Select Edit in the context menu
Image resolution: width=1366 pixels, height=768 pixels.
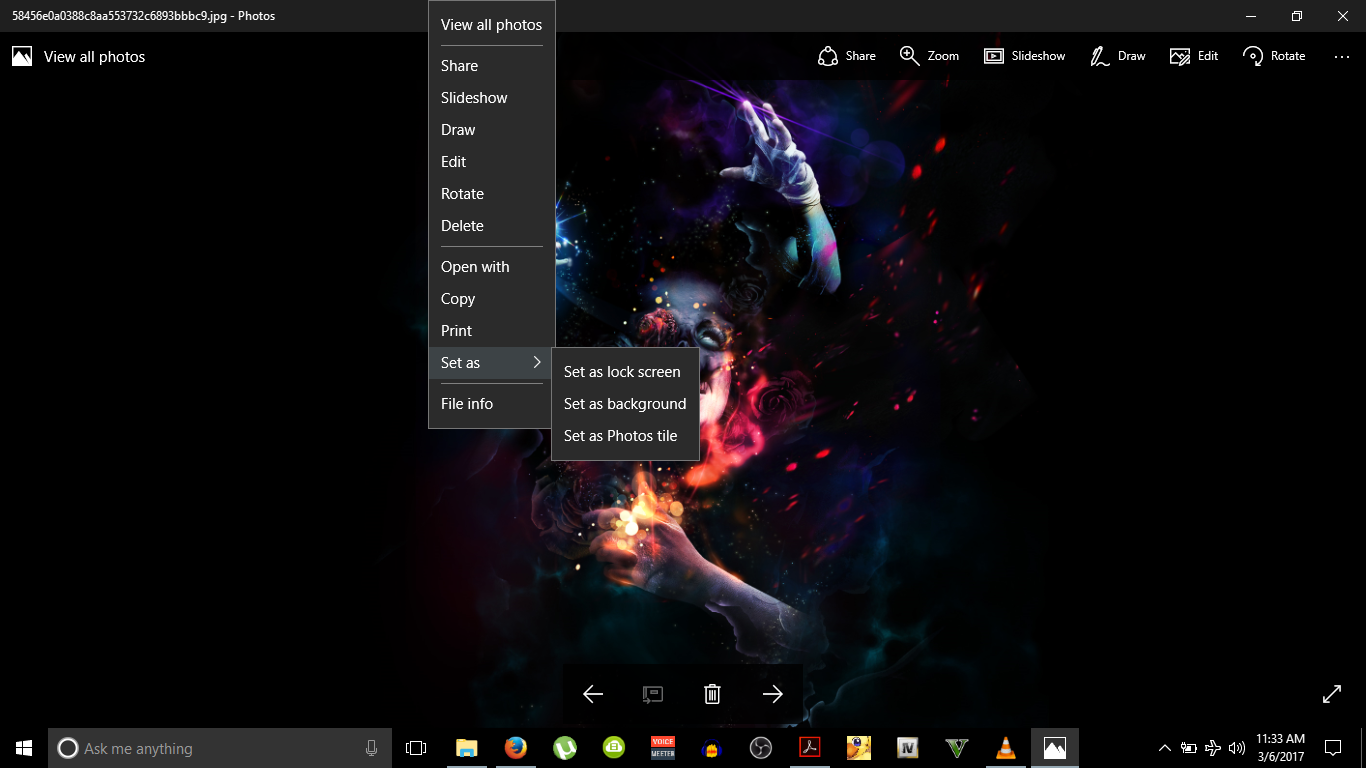point(492,162)
